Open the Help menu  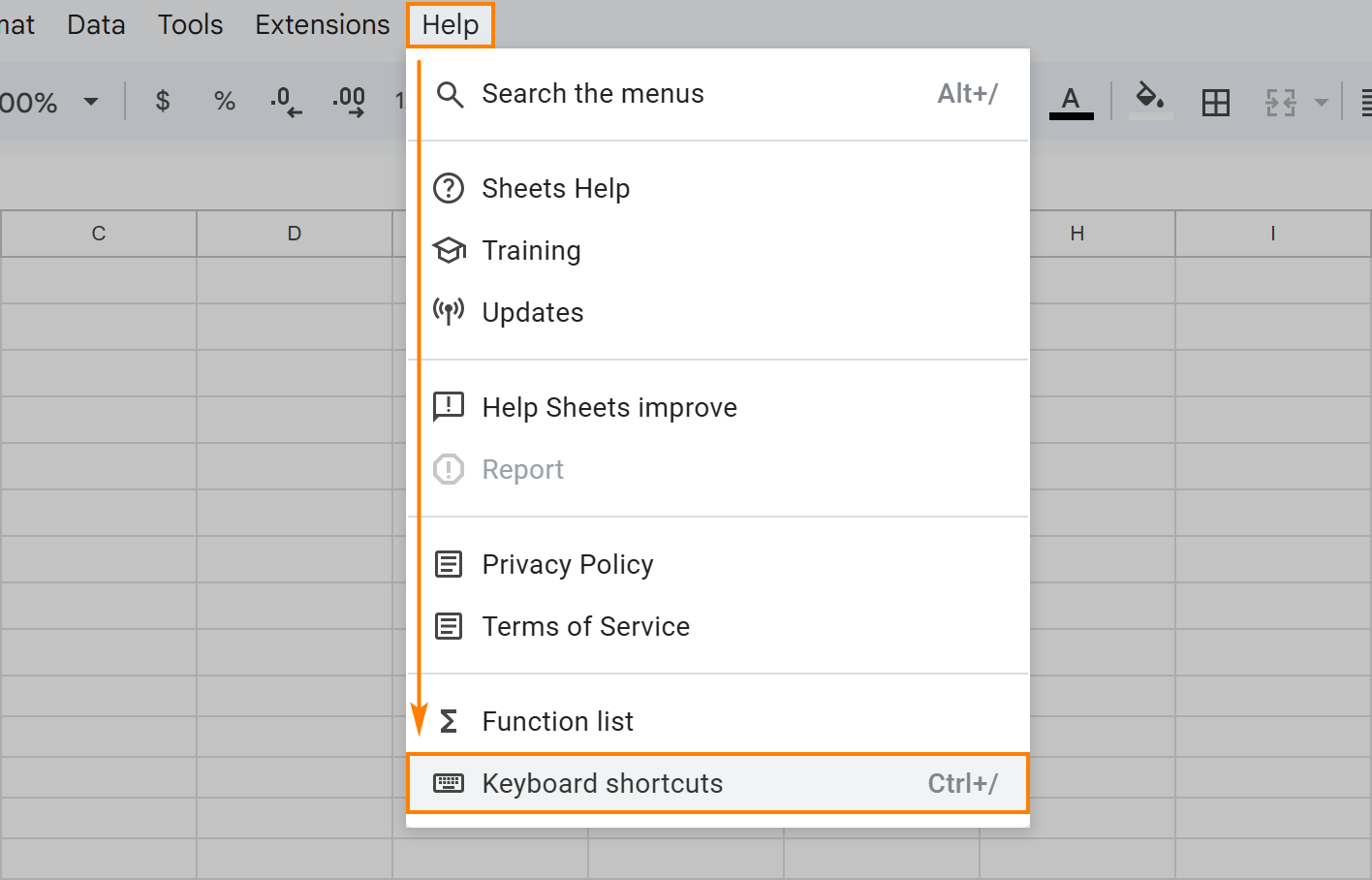click(451, 24)
